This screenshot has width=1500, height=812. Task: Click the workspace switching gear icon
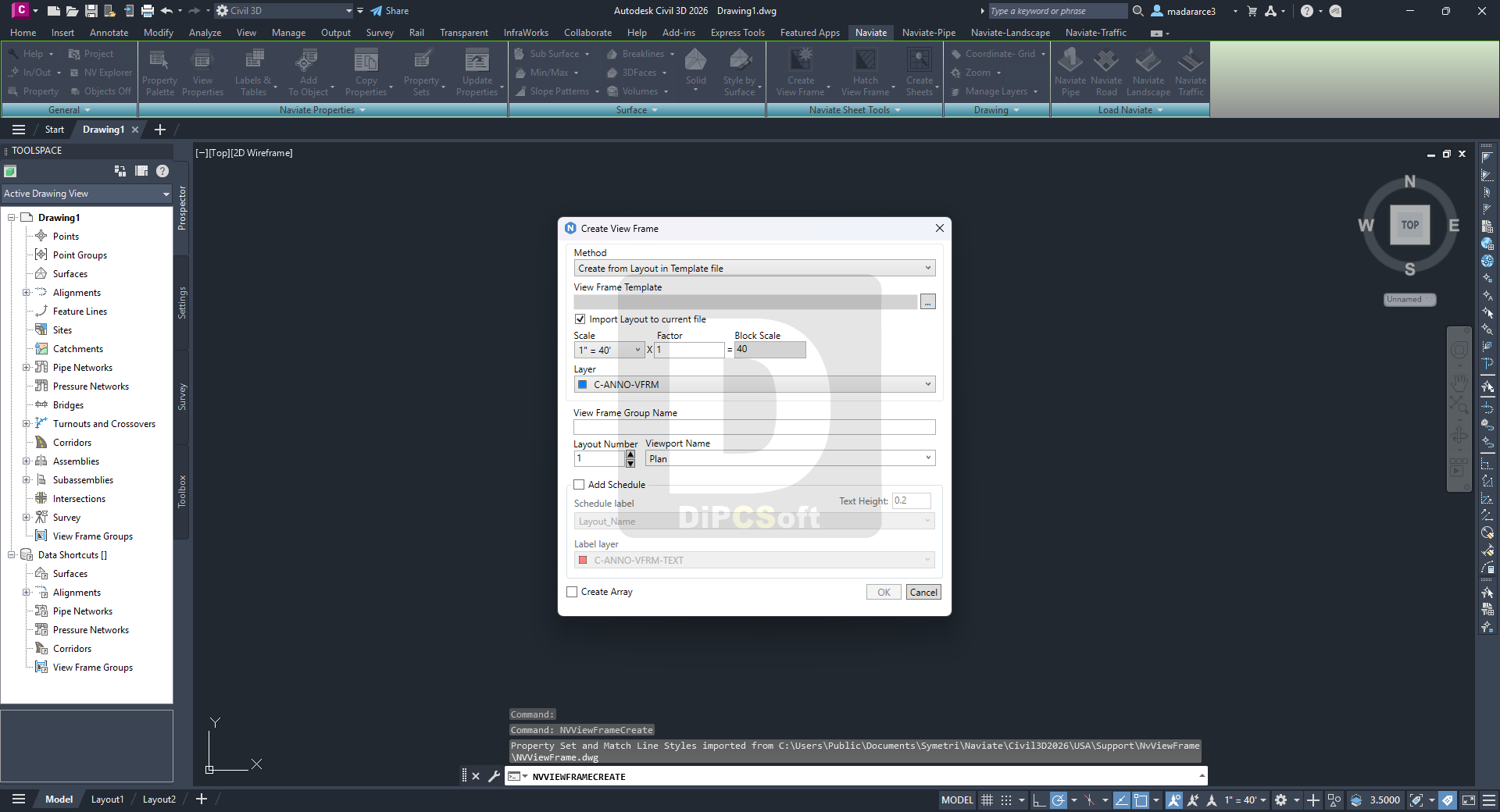pyautogui.click(x=1280, y=800)
